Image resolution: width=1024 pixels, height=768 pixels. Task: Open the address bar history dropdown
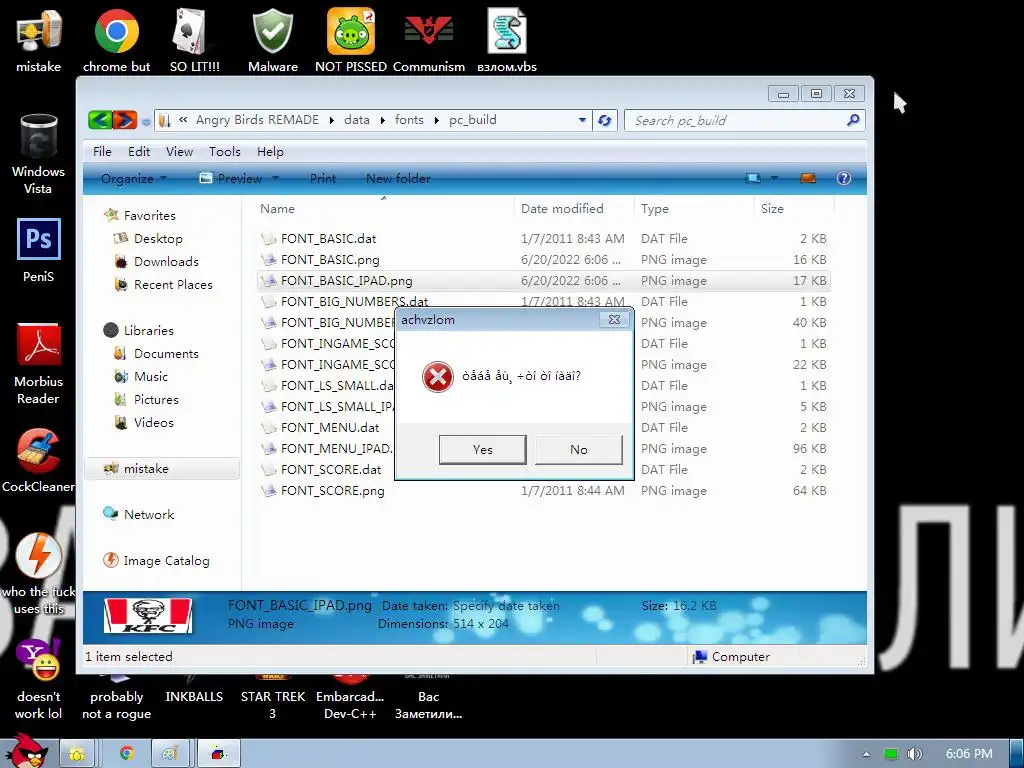coord(582,120)
